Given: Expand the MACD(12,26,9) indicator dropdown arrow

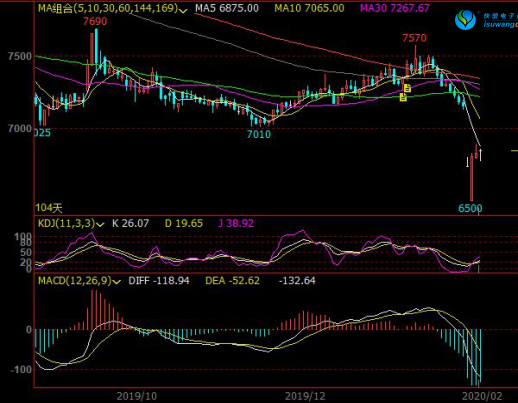Looking at the screenshot, I should 116,282.
